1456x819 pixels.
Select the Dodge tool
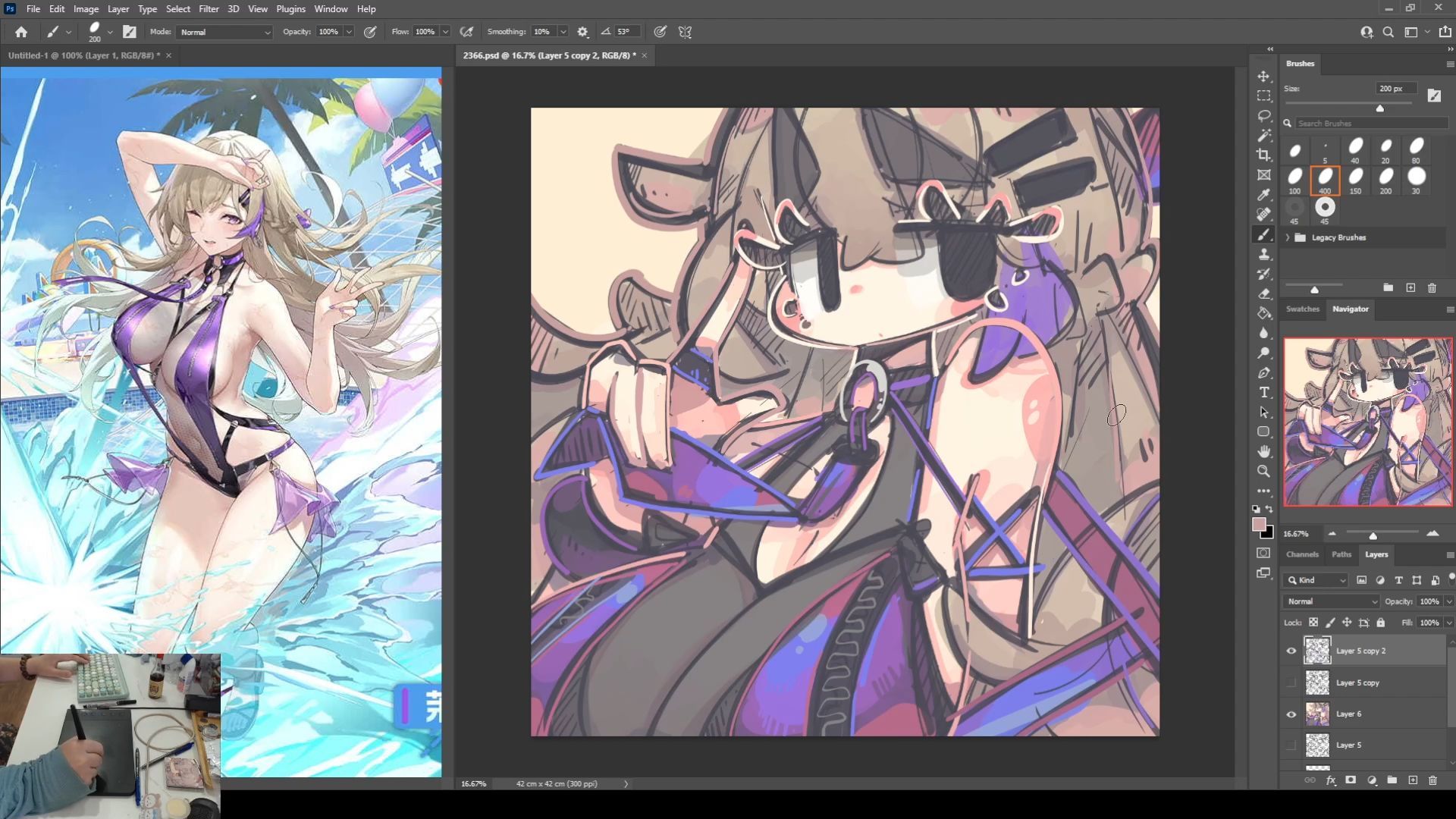click(1263, 353)
